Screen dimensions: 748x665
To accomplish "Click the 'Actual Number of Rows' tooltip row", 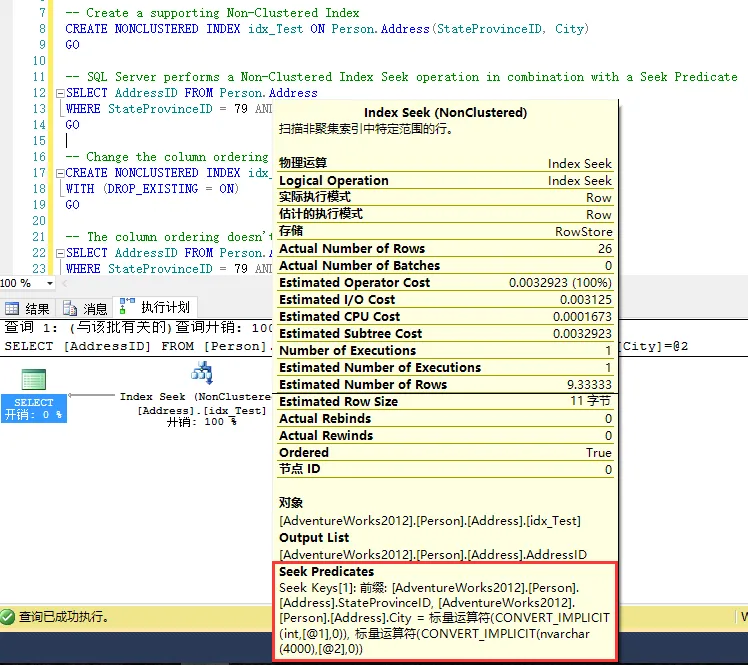I will click(x=445, y=249).
